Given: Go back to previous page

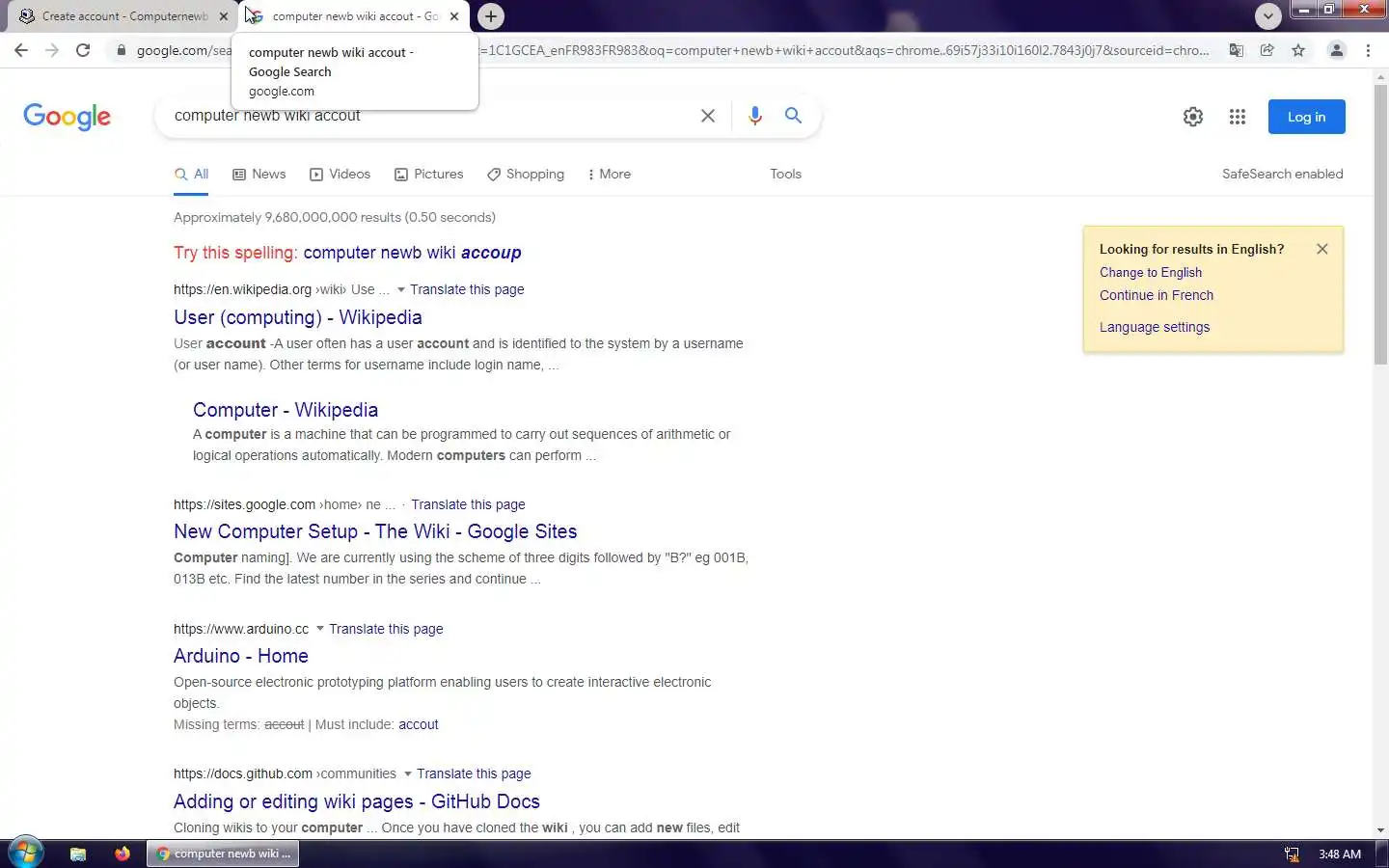Looking at the screenshot, I should click(21, 50).
